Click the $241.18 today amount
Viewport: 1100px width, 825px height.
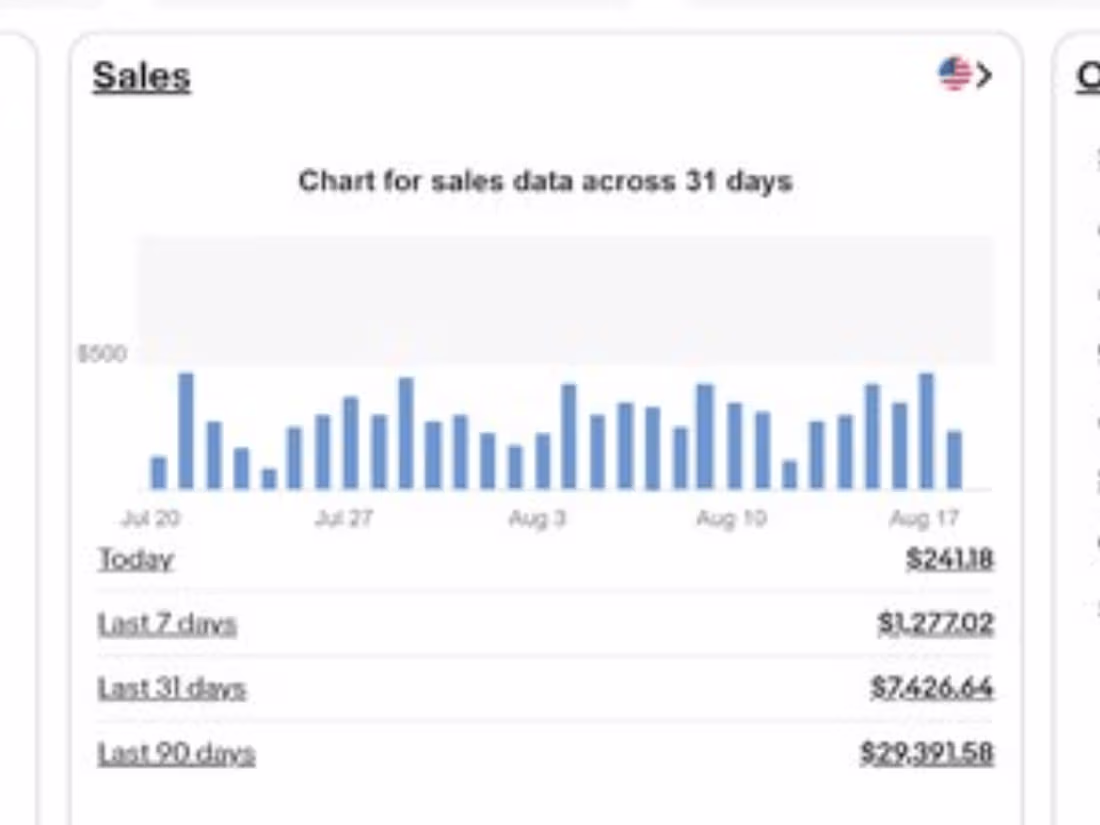coord(950,560)
